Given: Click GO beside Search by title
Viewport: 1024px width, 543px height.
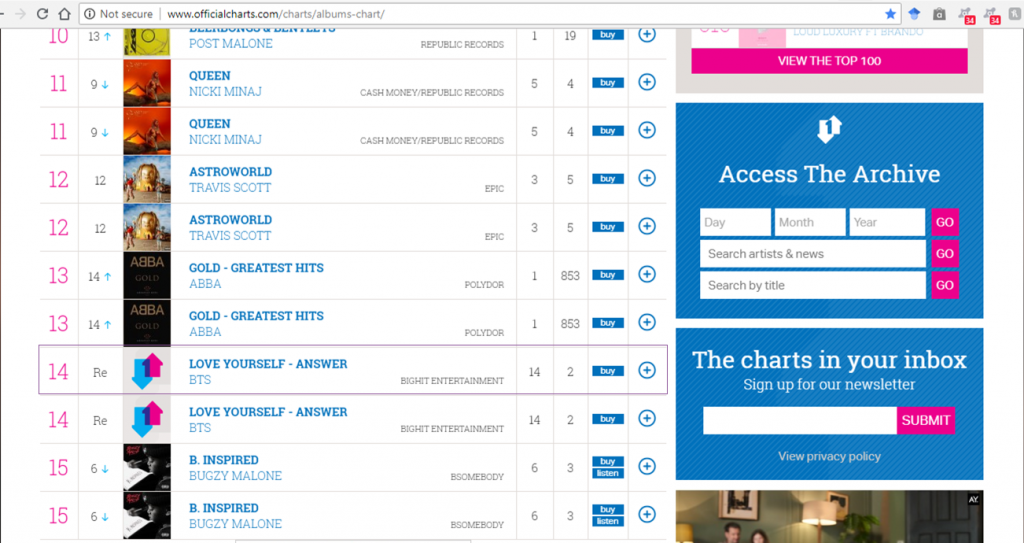Looking at the screenshot, I should click(x=945, y=285).
